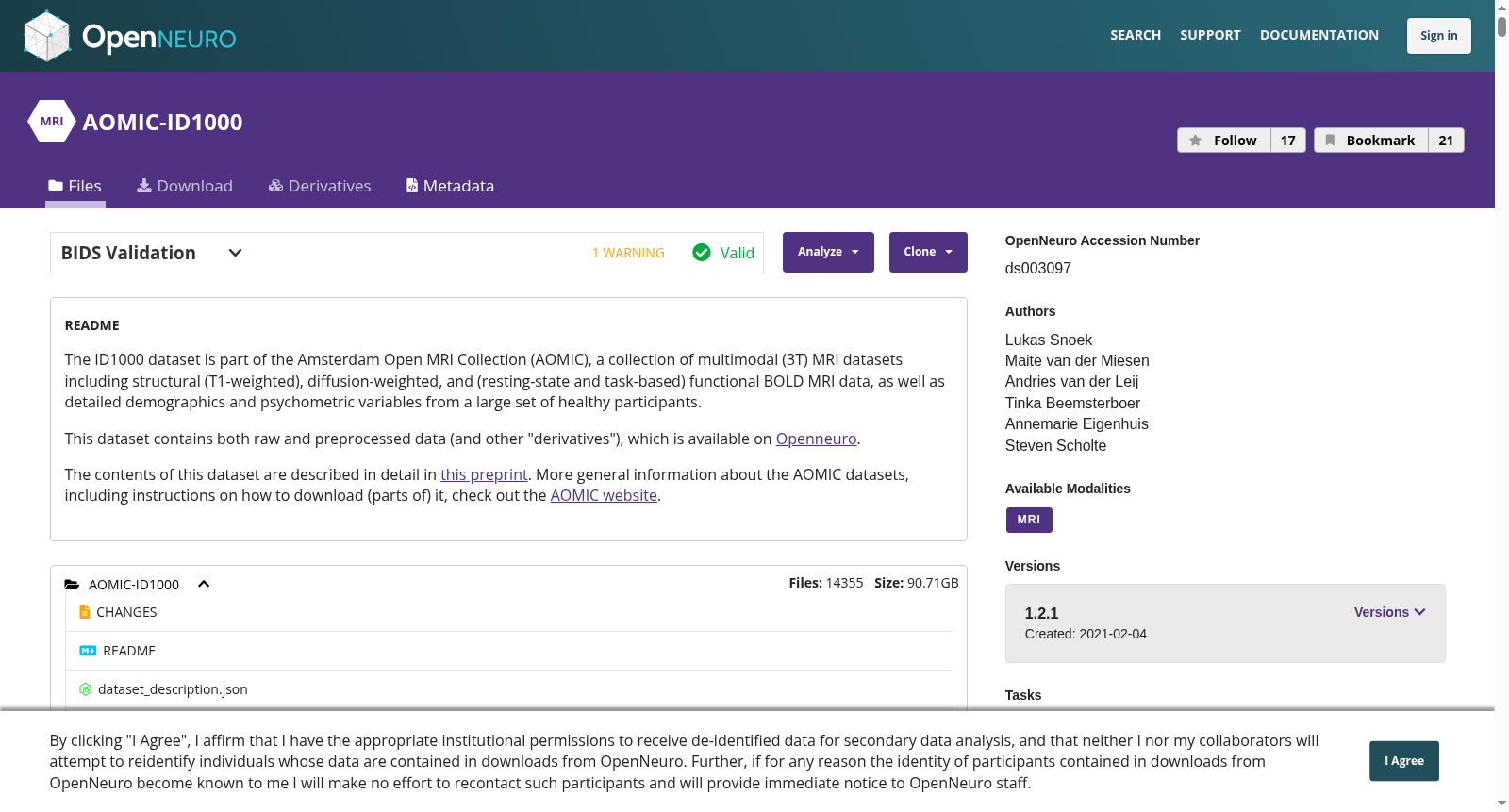This screenshot has width=1509, height=812.
Task: Click author name Steven Scholte
Action: click(1056, 445)
